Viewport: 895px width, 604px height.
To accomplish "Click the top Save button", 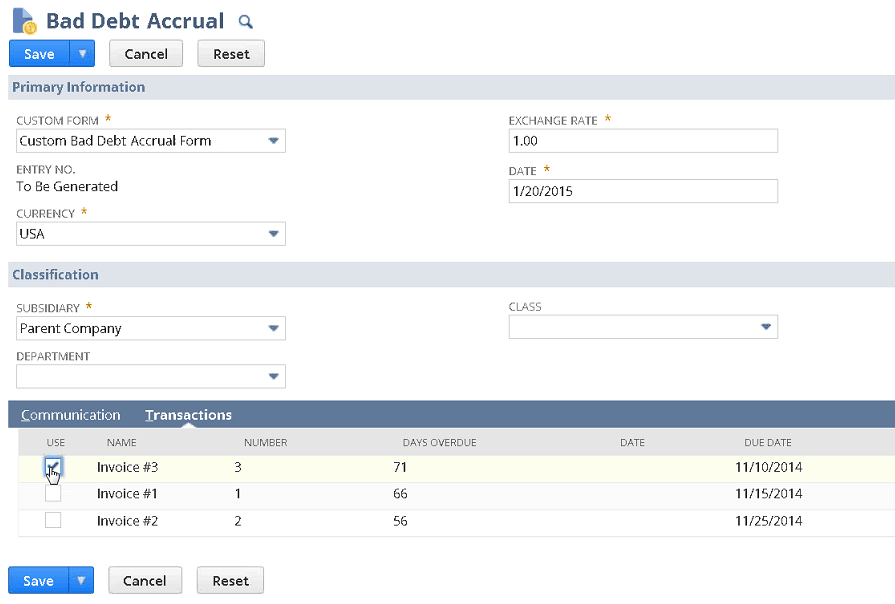I will pyautogui.click(x=39, y=54).
